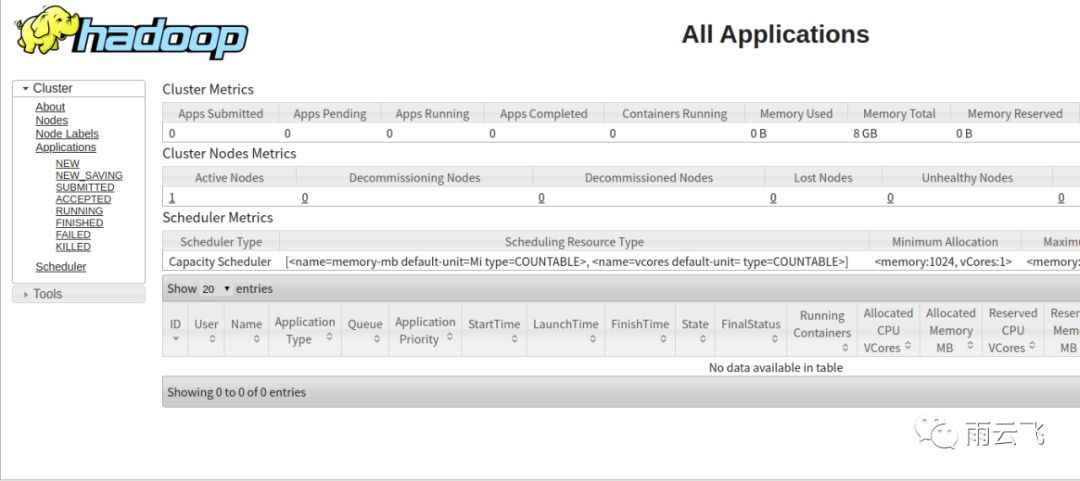Click the memory:1024, vCores:1 value
The width and height of the screenshot is (1080, 481).
(943, 262)
